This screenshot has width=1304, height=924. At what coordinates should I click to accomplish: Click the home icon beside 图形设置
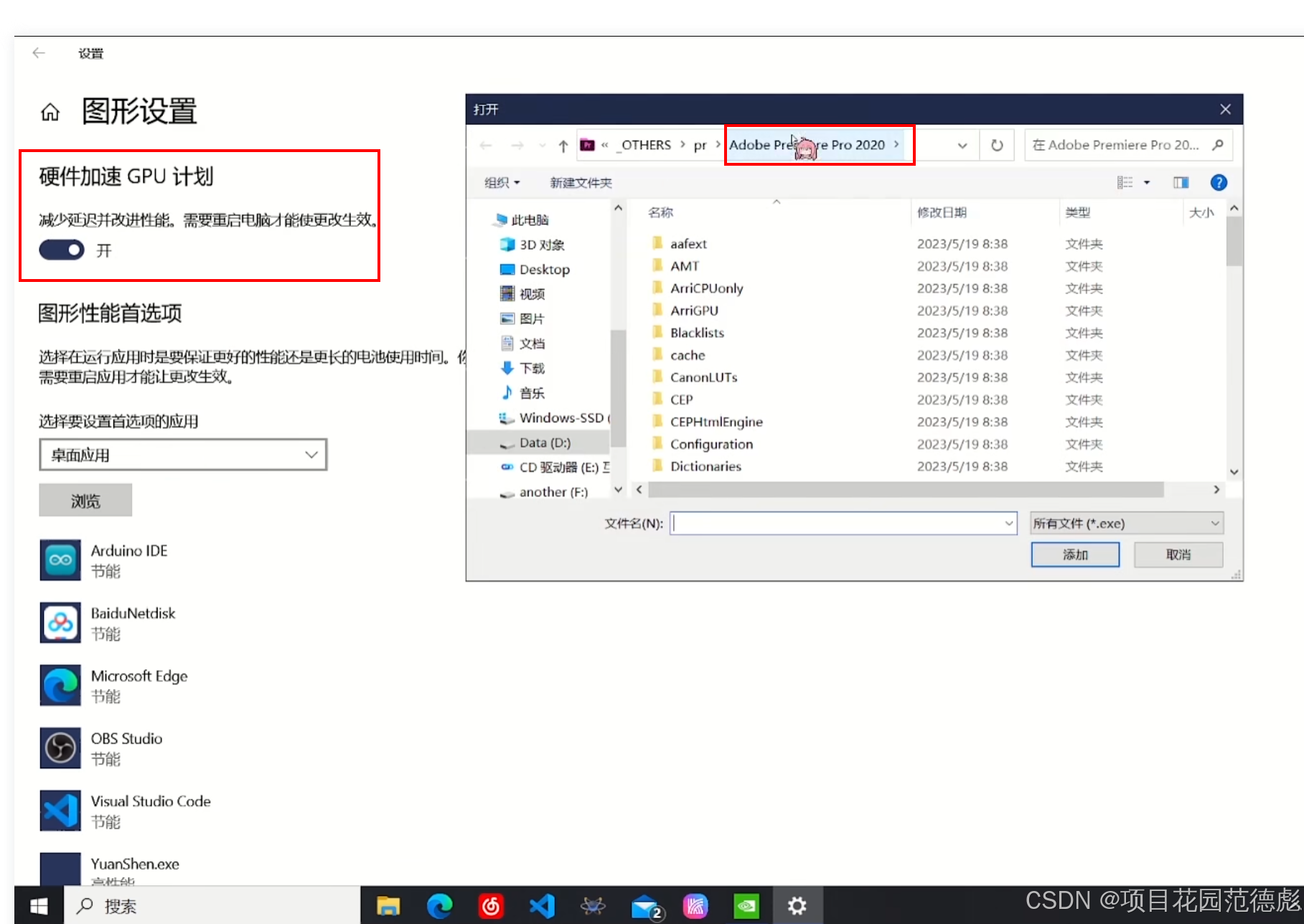50,112
